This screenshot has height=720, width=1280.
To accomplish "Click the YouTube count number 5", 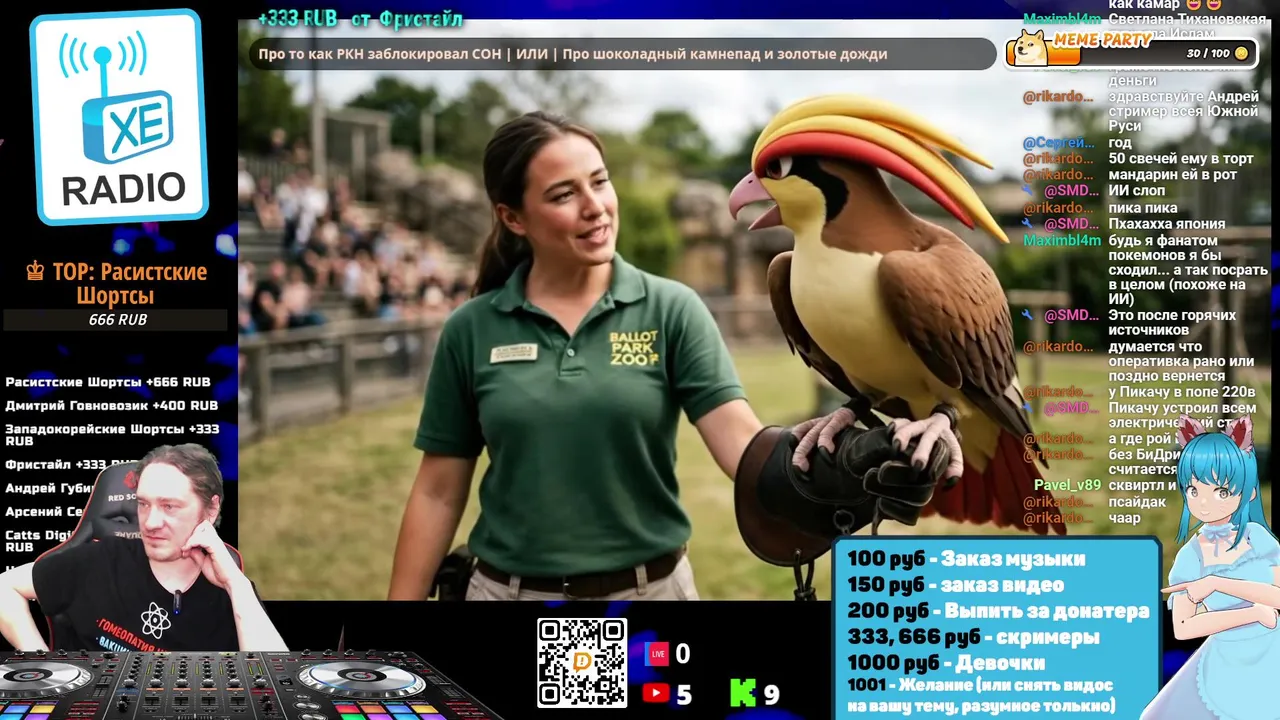I will pyautogui.click(x=684, y=694).
